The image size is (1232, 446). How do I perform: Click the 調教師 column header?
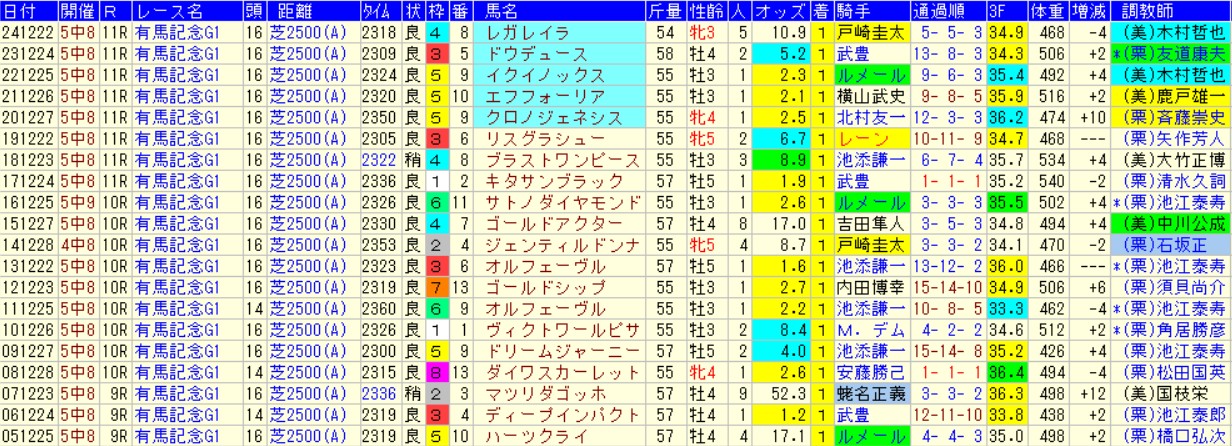click(x=1170, y=12)
